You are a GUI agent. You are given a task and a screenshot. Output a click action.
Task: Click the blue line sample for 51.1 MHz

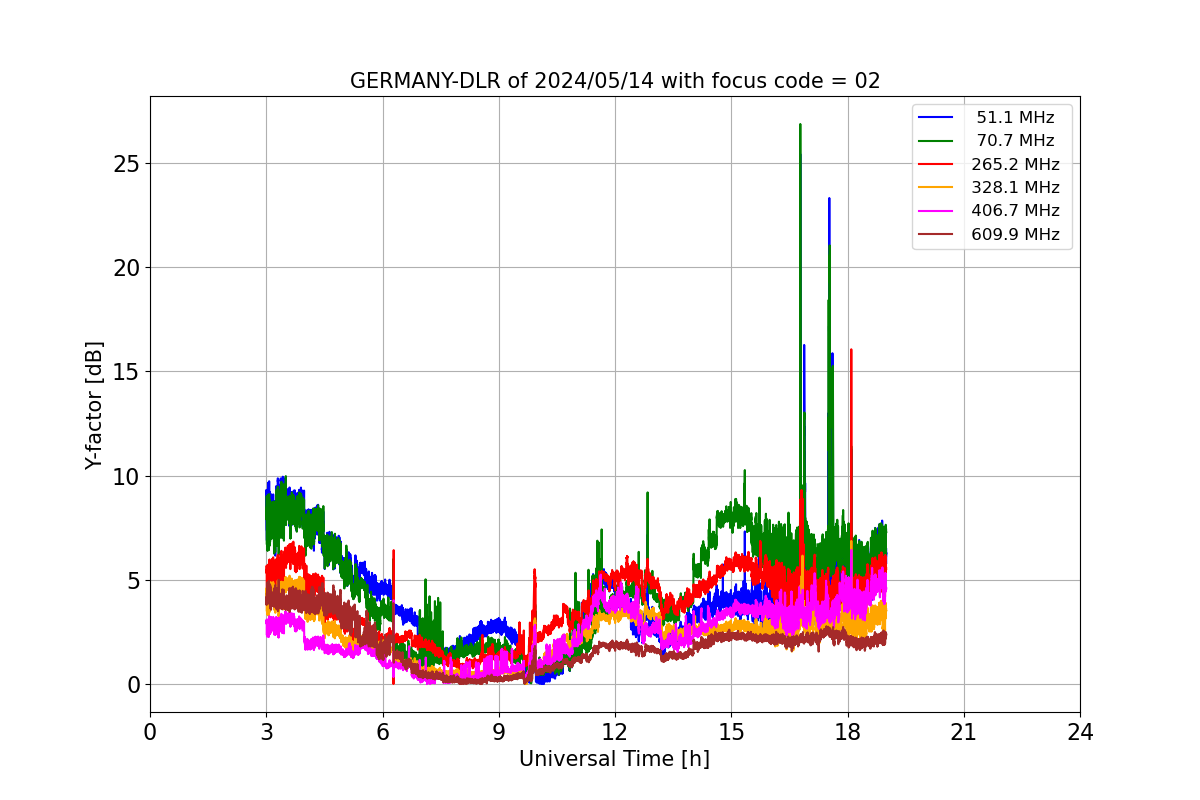click(936, 117)
